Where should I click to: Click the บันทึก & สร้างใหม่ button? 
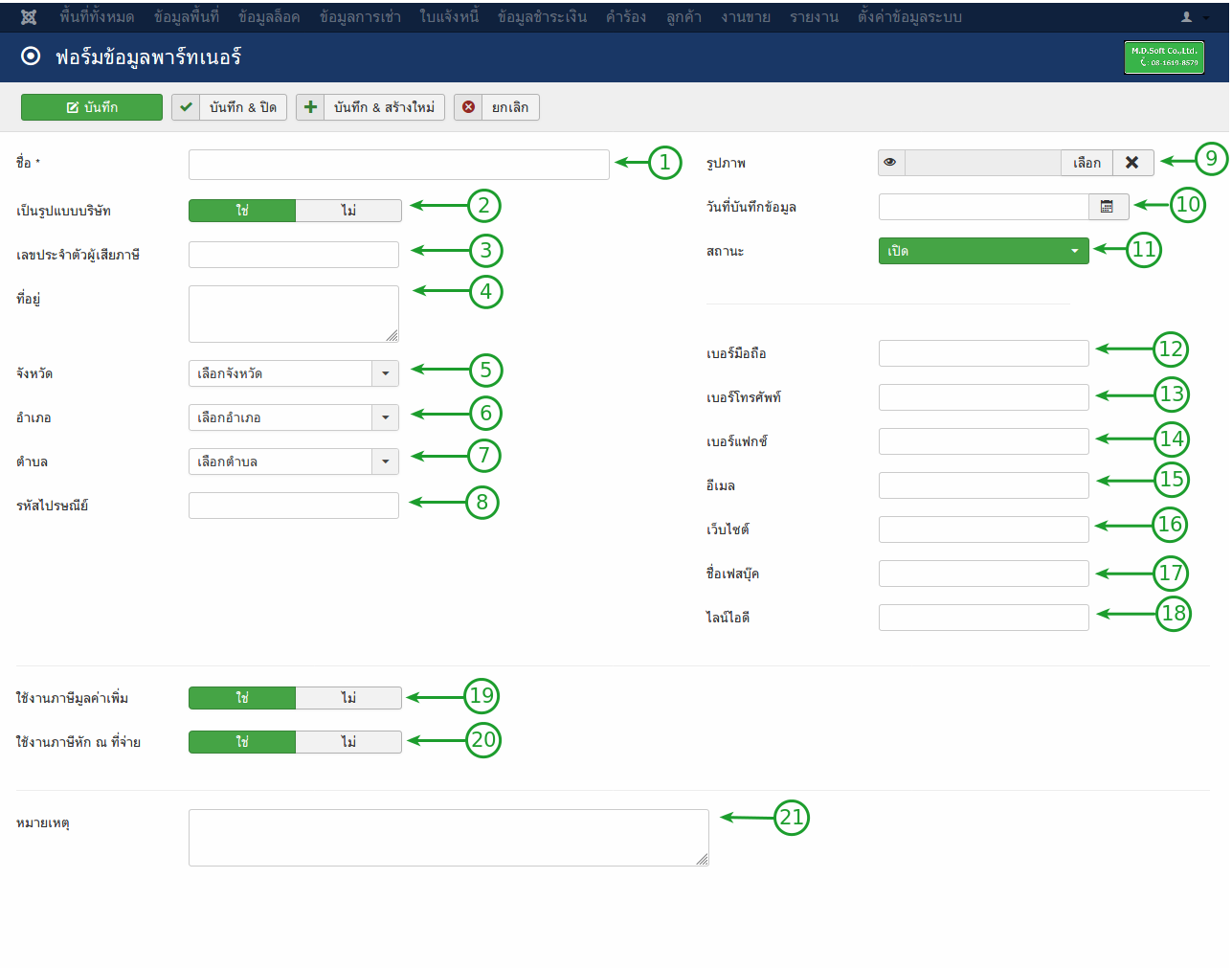click(370, 107)
